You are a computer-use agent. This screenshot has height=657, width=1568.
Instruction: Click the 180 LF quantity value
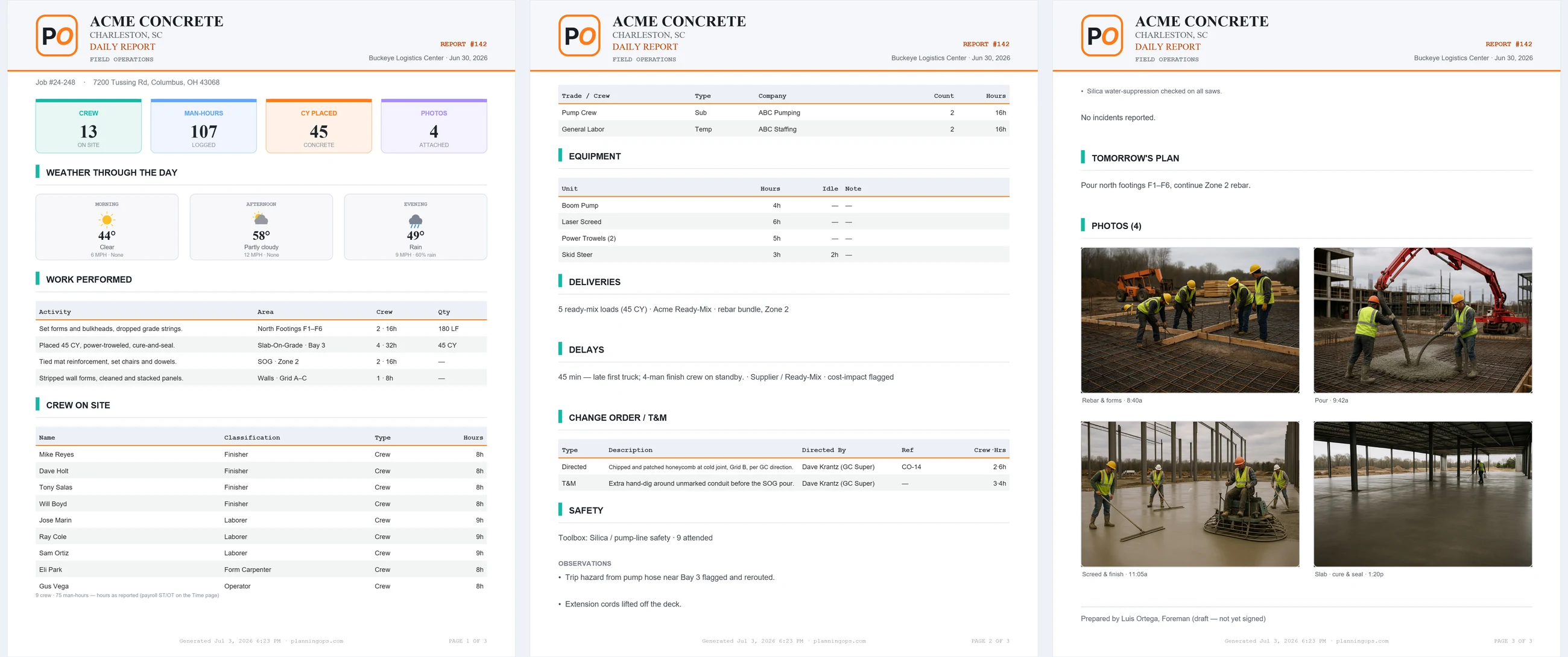point(449,328)
